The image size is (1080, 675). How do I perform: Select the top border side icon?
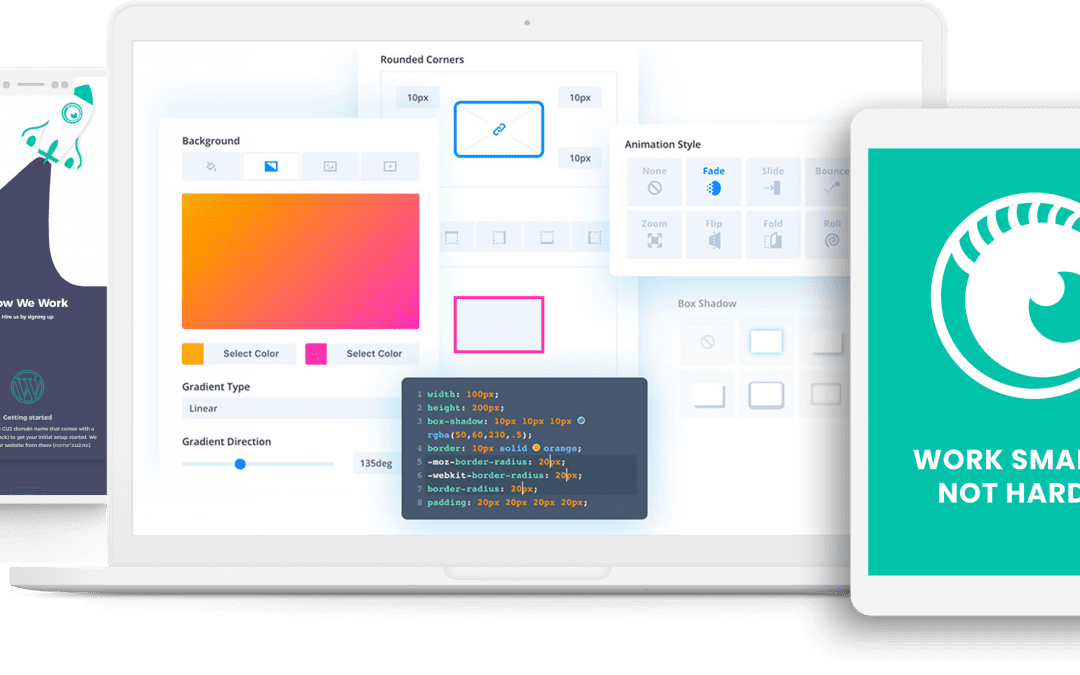451,238
